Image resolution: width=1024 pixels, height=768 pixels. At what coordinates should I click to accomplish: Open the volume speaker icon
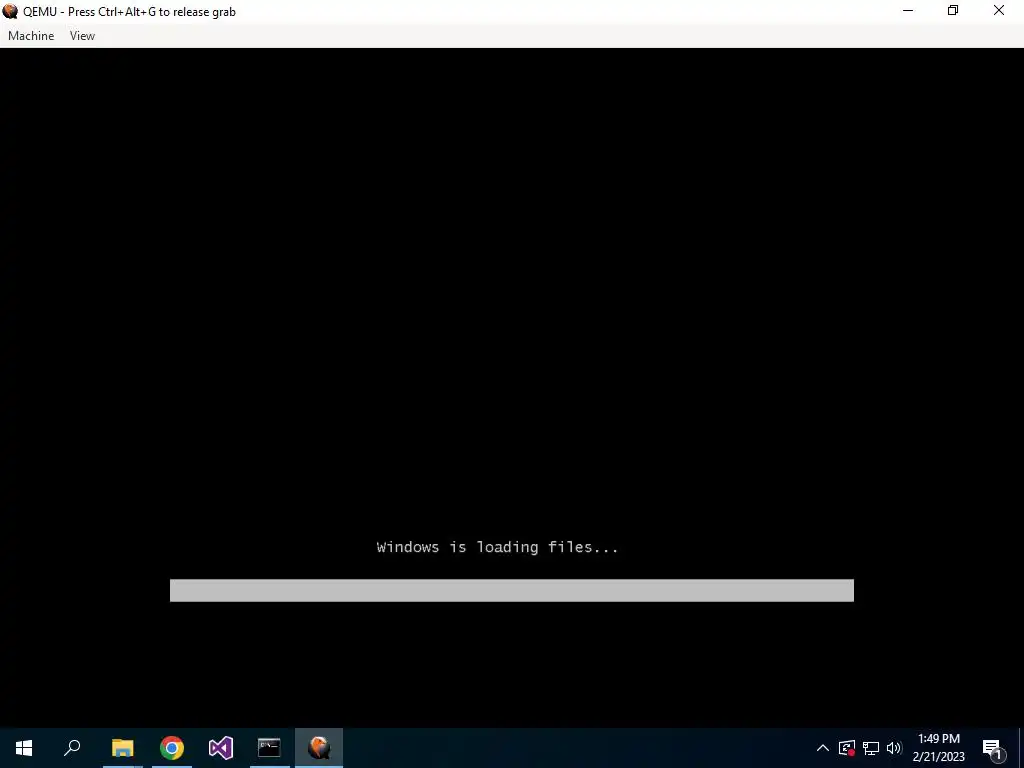[894, 748]
